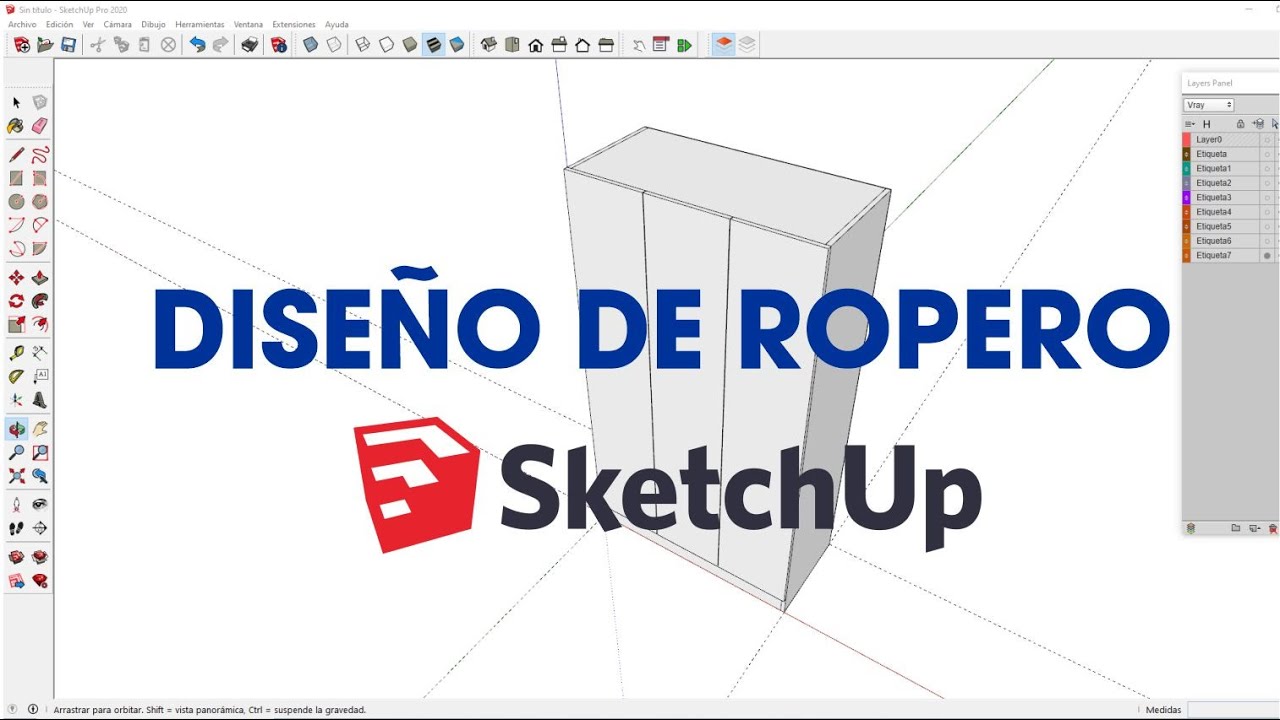The width and height of the screenshot is (1280, 720).
Task: Select the Etiqueta2 layer row
Action: 1230,183
